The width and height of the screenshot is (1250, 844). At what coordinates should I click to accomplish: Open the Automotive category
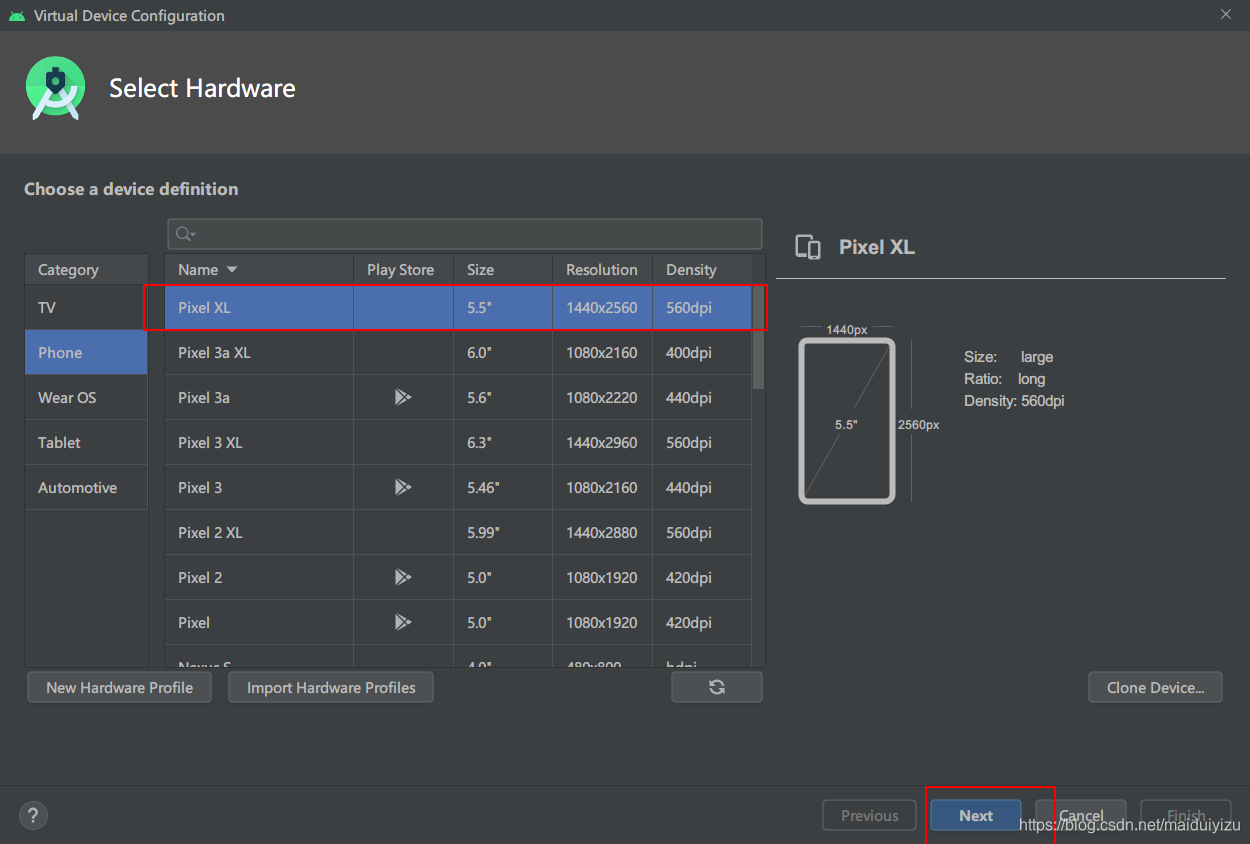pos(86,487)
